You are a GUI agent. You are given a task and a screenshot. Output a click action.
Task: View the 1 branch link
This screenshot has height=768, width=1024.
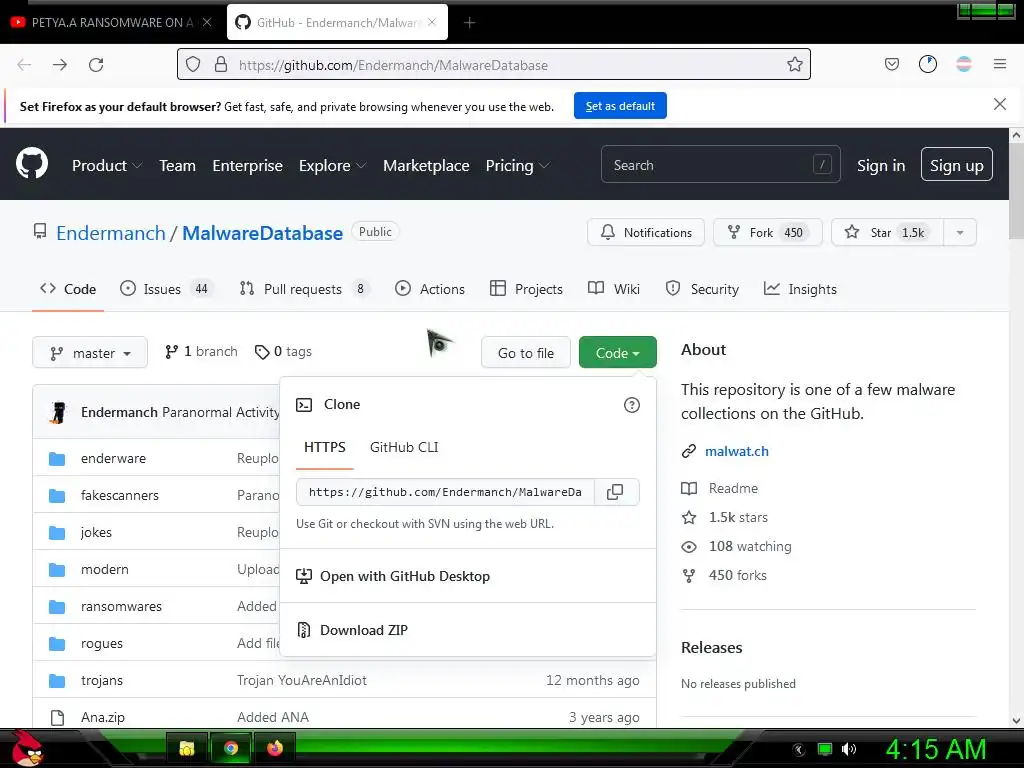[201, 351]
